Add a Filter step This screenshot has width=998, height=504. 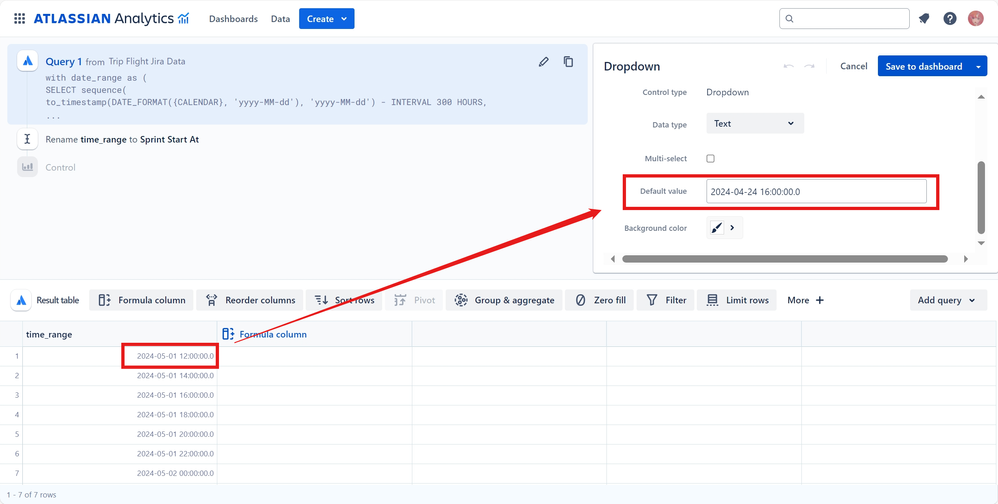tap(666, 300)
